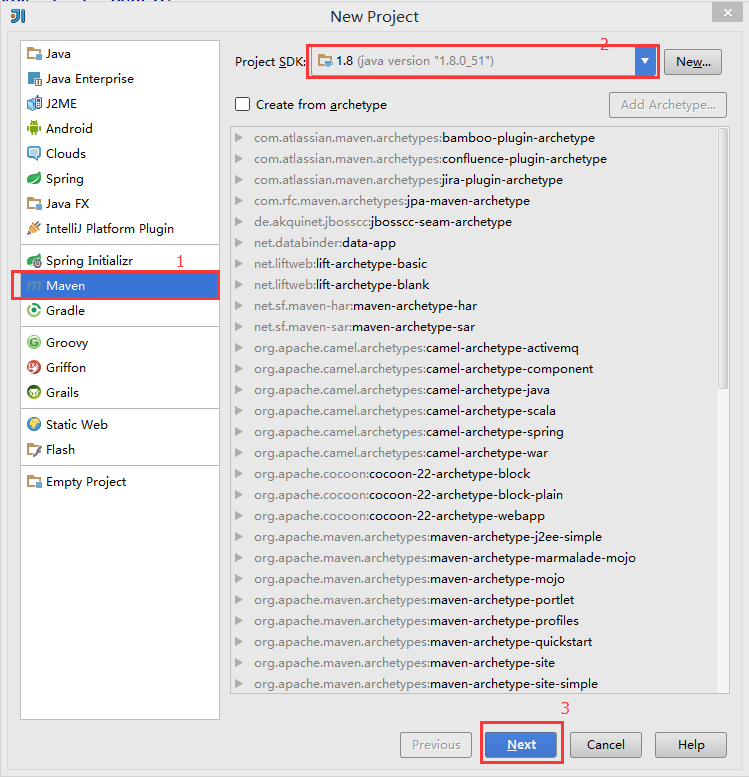Choose Gradle project type label
The height and width of the screenshot is (777, 749).
tap(65, 311)
